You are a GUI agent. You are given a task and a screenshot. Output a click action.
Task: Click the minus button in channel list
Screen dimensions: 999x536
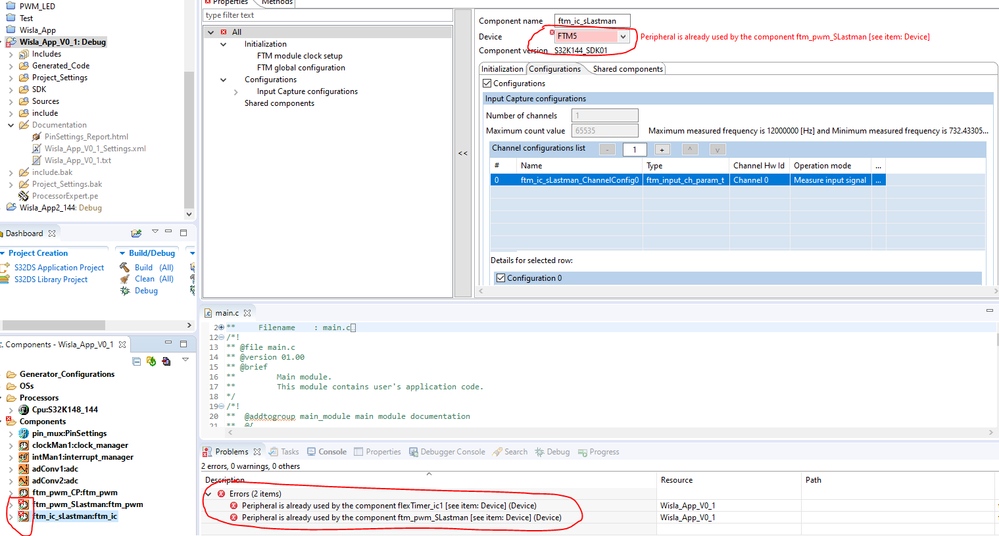point(607,149)
